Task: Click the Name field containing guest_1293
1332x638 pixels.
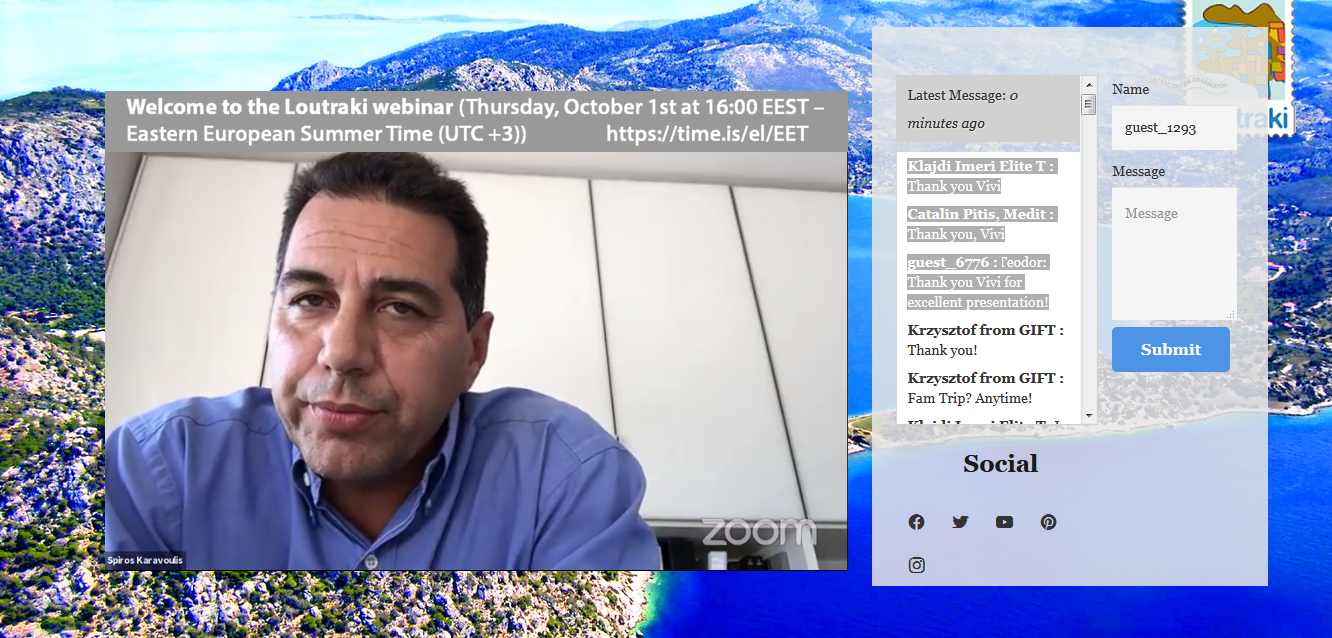Action: tap(1174, 128)
